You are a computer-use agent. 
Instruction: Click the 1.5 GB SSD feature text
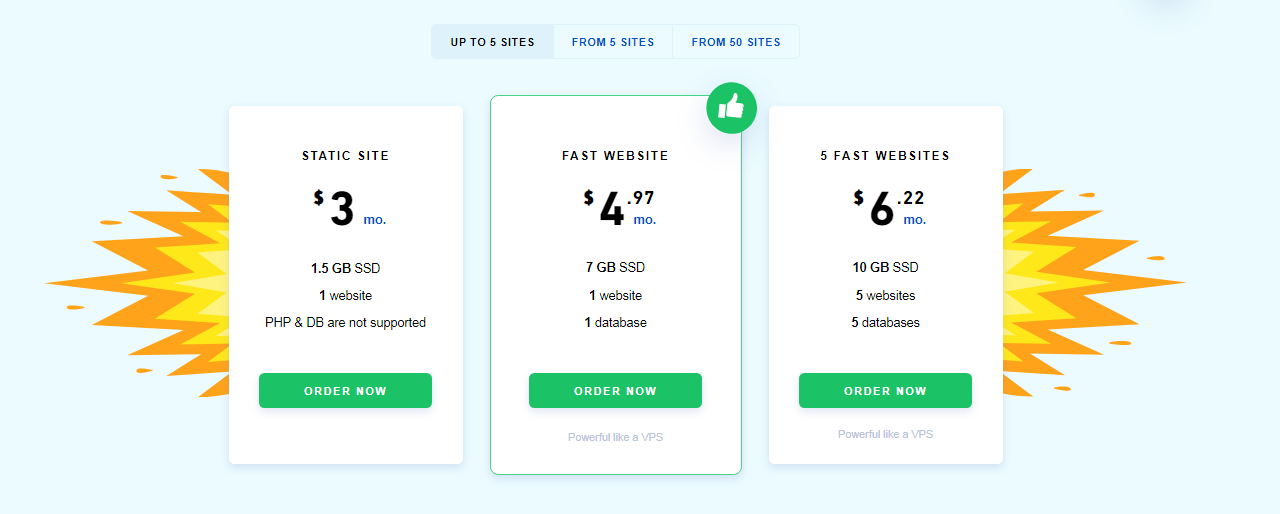click(x=345, y=268)
